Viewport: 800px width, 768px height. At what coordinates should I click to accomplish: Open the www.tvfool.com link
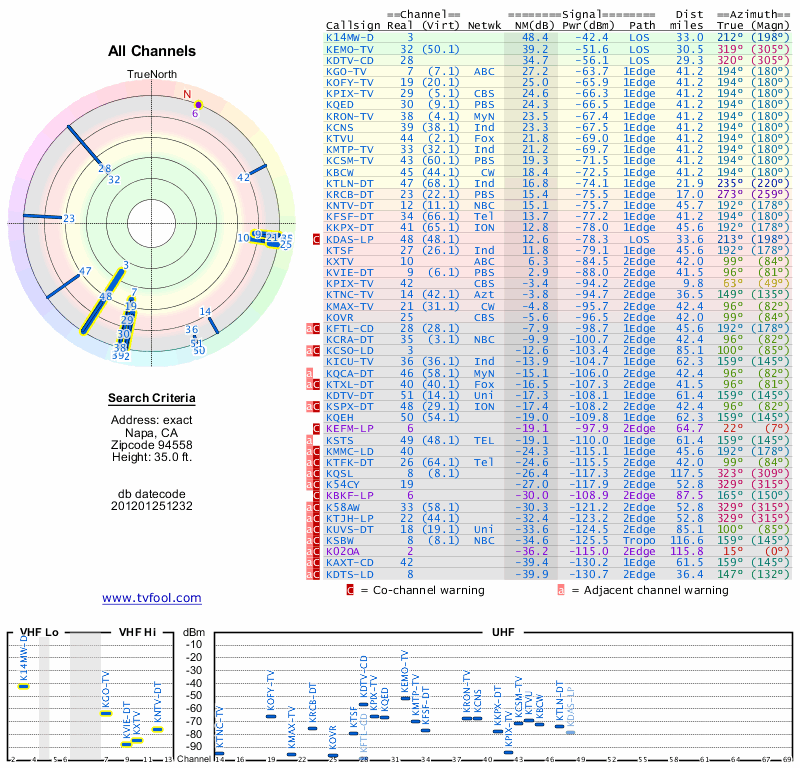pos(151,598)
